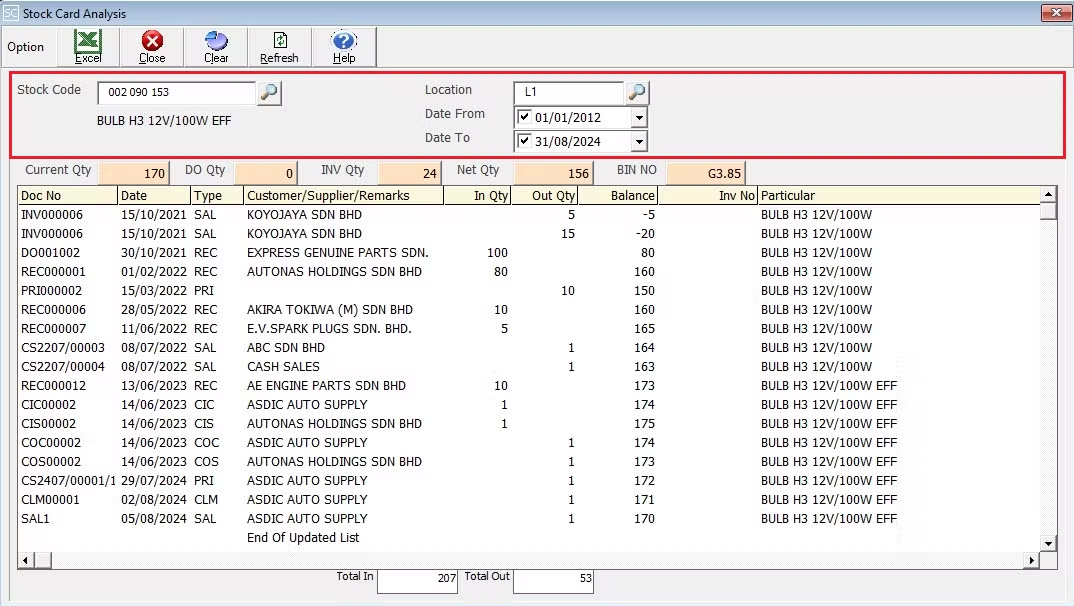Sort by Customer/Supplier/Remarks column header
1074x606 pixels.
[344, 196]
